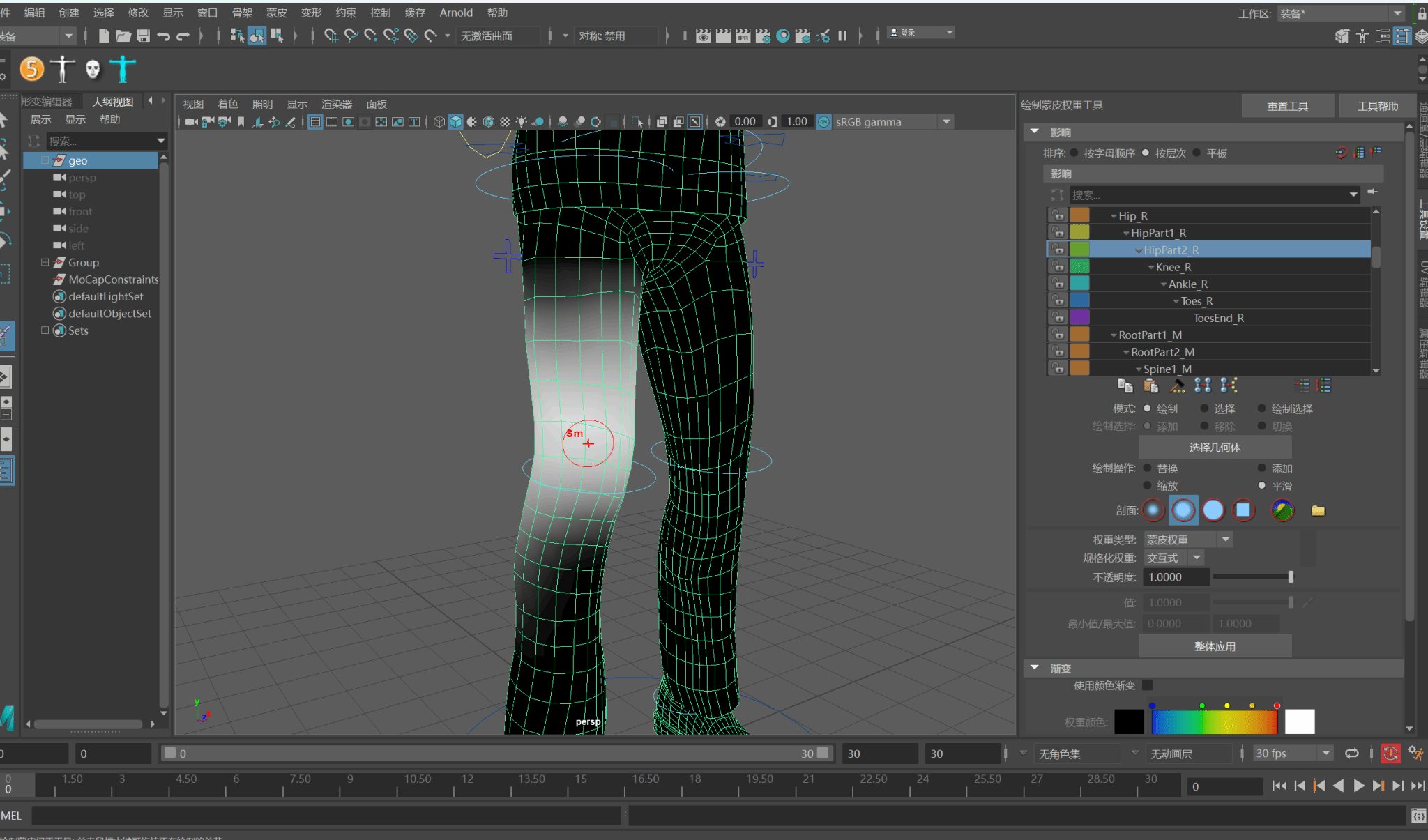
Task: Select the 替换 paint operation radio
Action: click(1148, 468)
